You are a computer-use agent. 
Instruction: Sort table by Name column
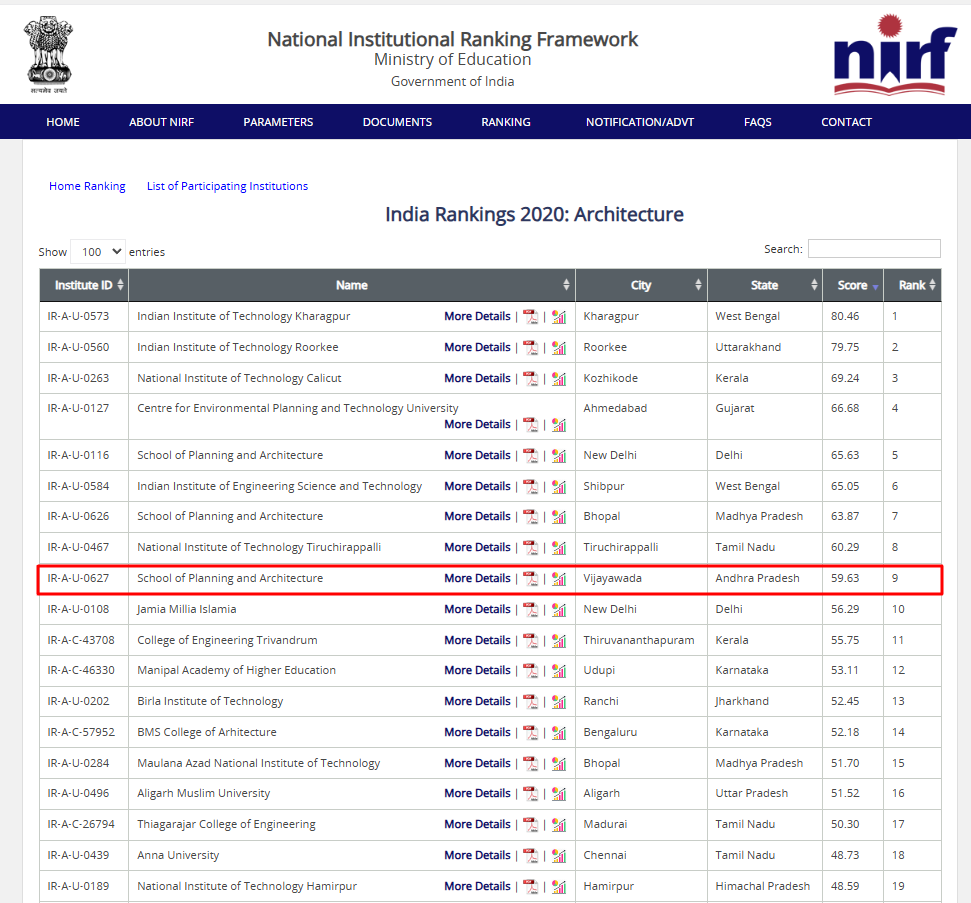coord(352,285)
